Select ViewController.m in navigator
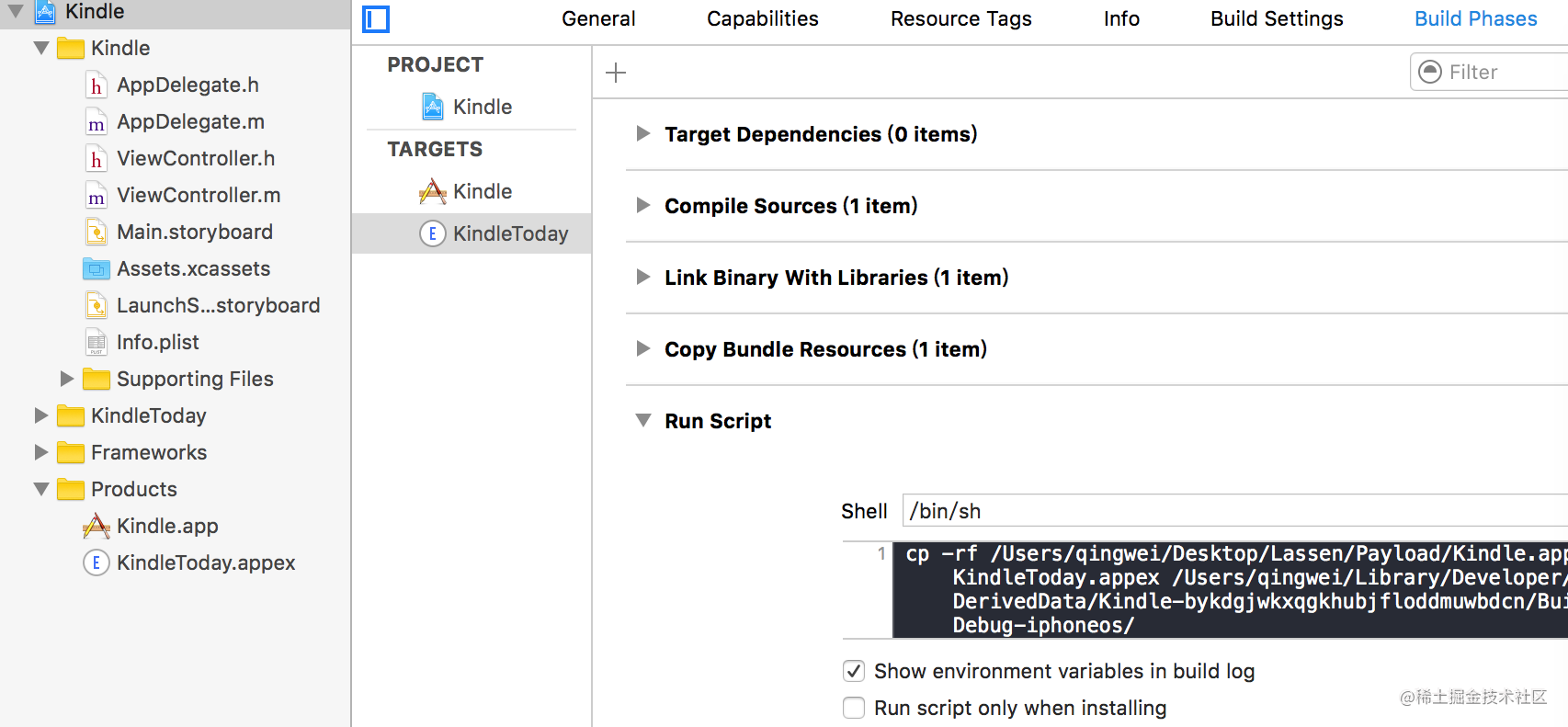The height and width of the screenshot is (727, 1568). (x=199, y=195)
